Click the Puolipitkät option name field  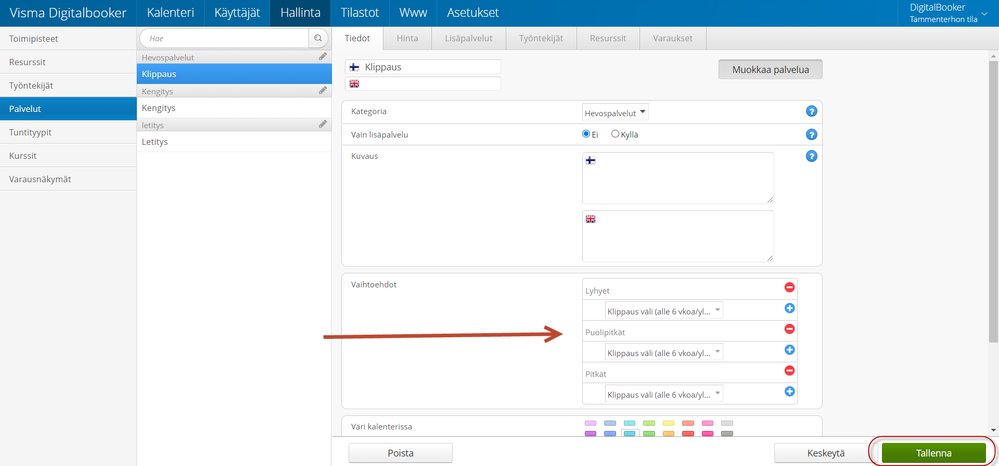[x=682, y=331]
